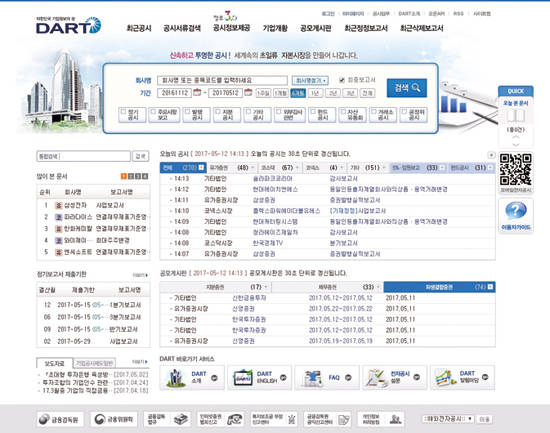
Task: Check the 주요사항보고 checkbox
Action: point(153,112)
